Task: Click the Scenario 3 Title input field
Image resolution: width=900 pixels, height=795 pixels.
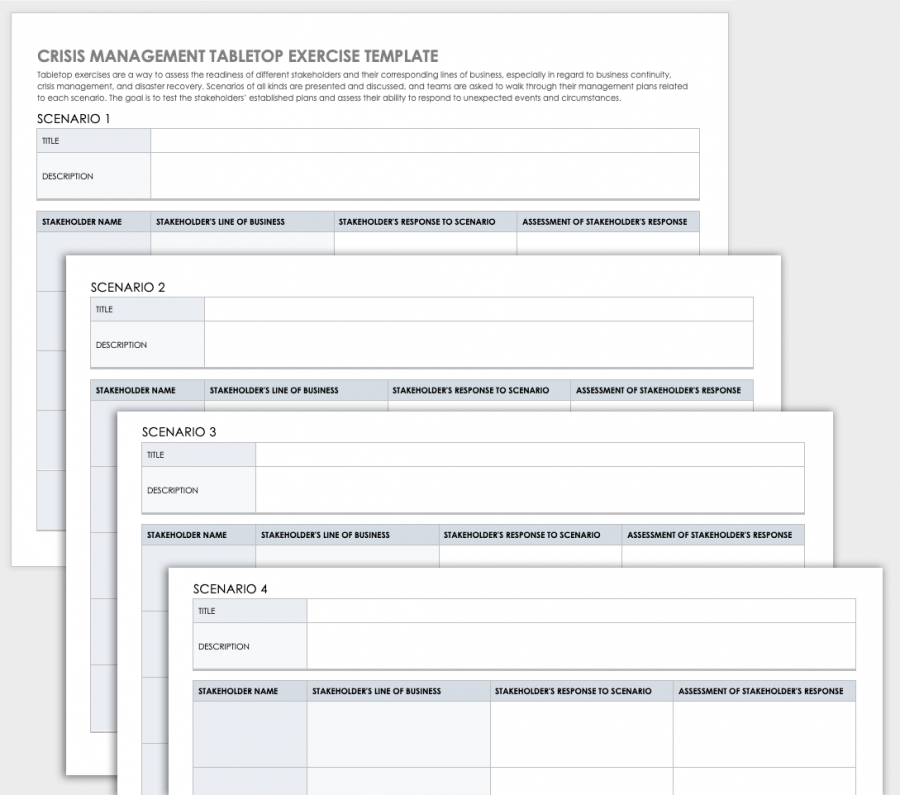Action: [529, 455]
